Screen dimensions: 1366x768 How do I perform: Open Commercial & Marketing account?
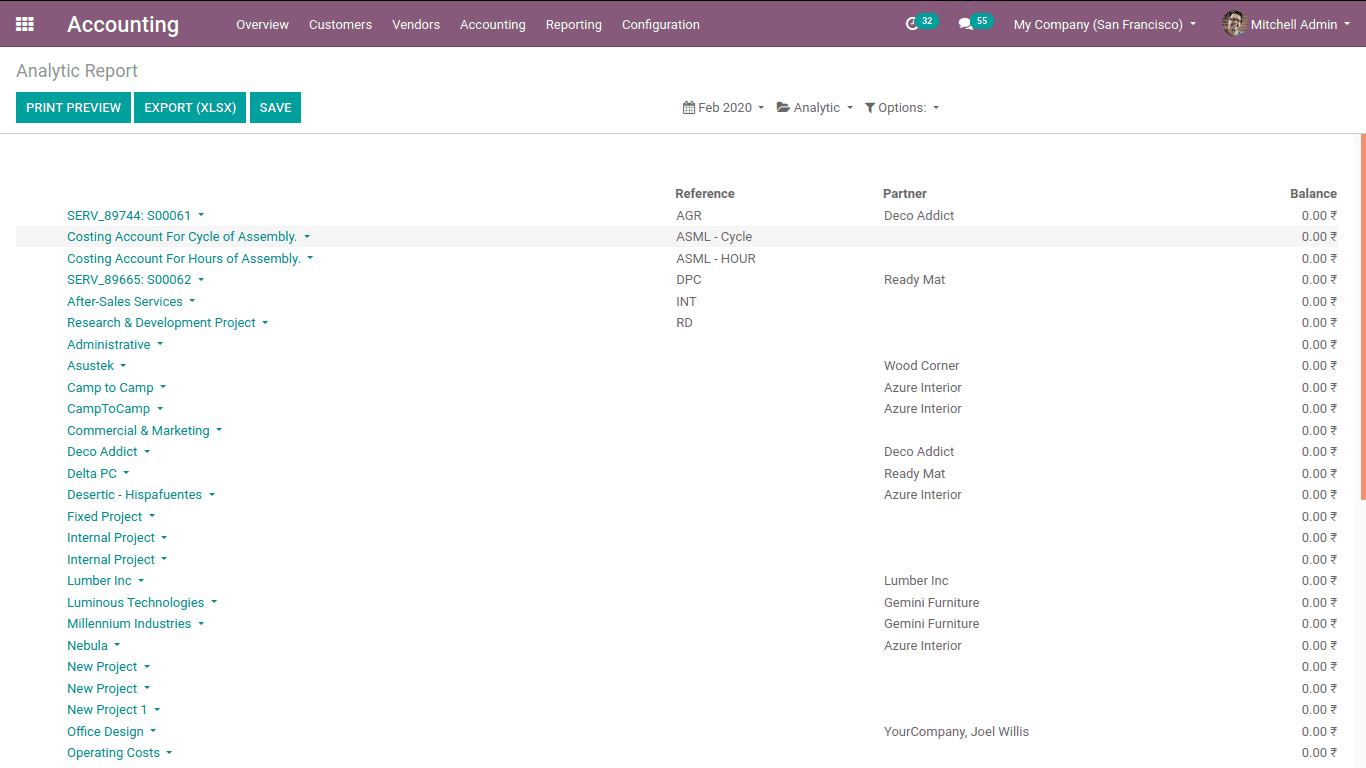[x=138, y=431]
